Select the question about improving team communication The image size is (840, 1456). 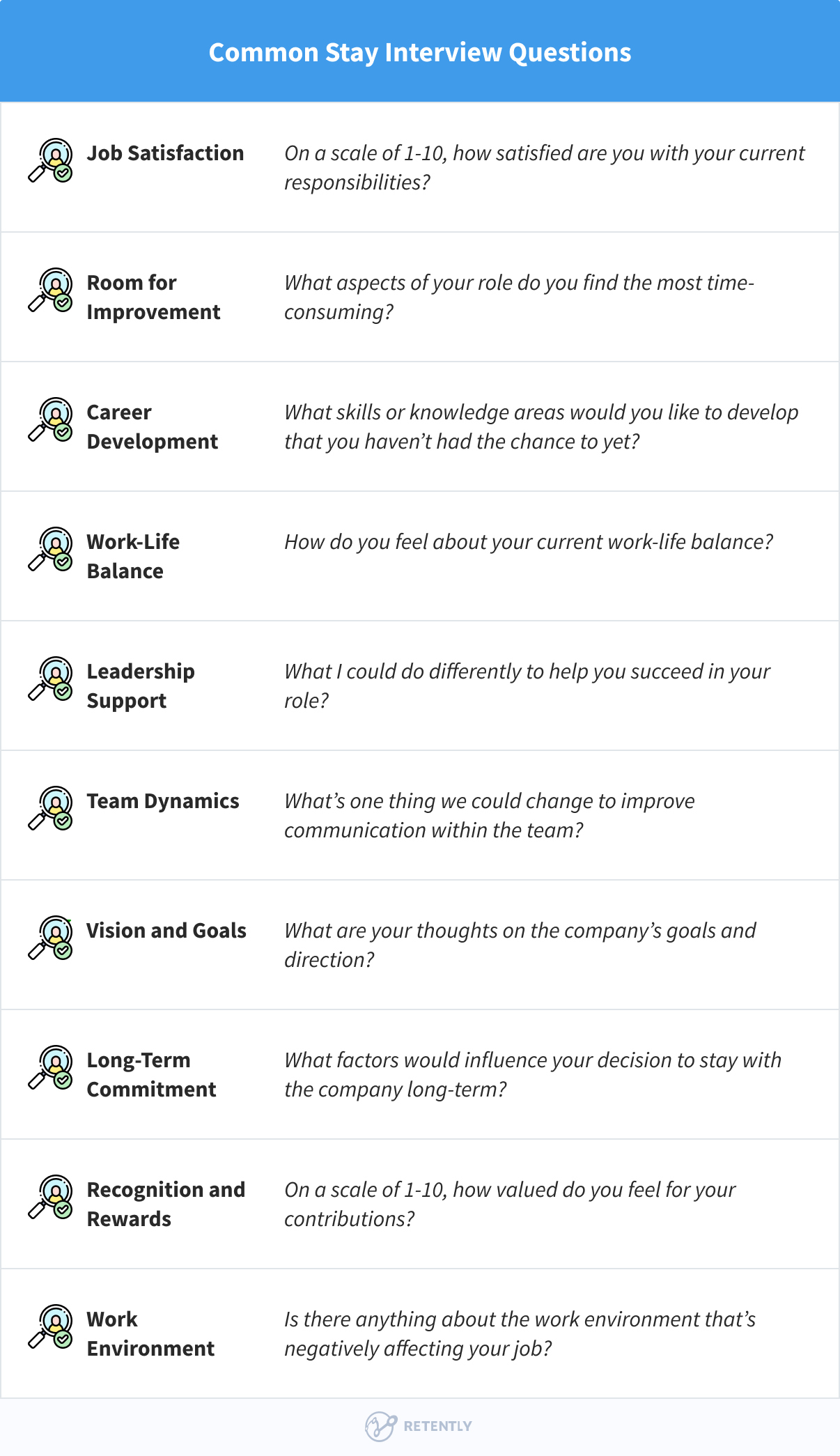point(489,815)
